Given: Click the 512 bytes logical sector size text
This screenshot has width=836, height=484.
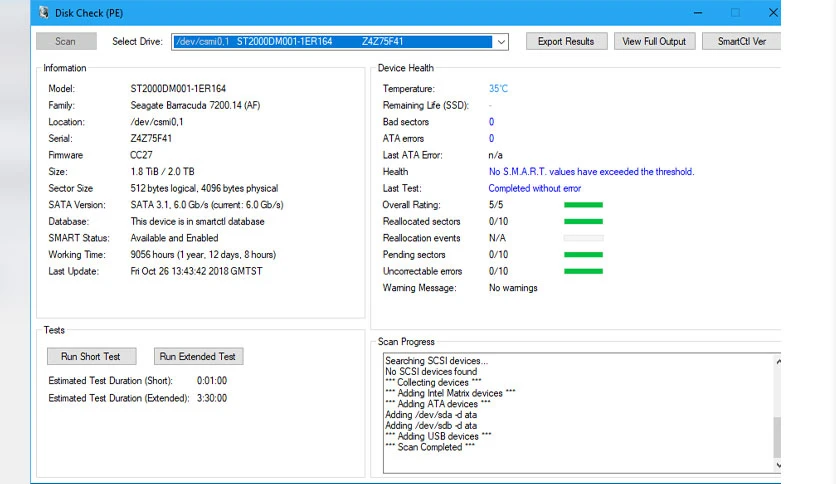Looking at the screenshot, I should [x=204, y=188].
